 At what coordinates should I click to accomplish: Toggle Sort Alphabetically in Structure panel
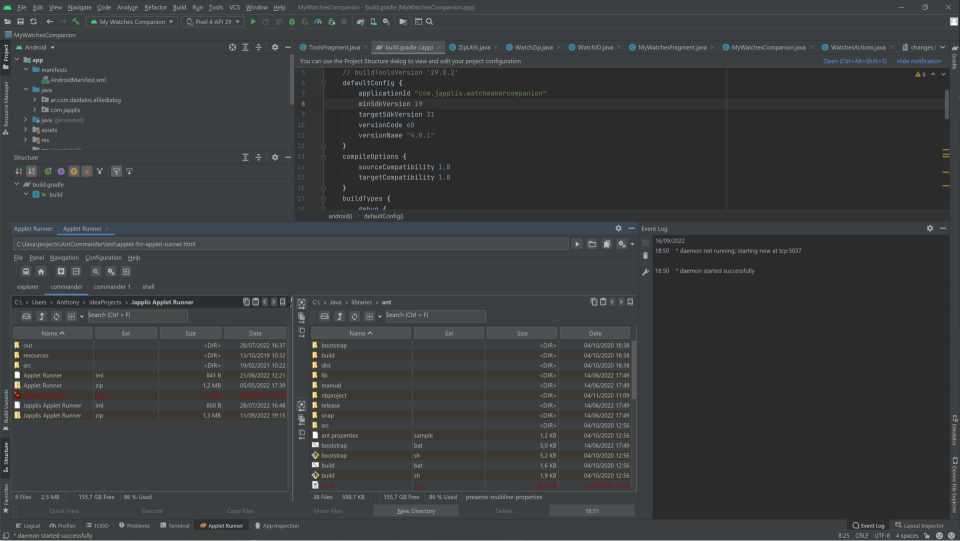(31, 171)
